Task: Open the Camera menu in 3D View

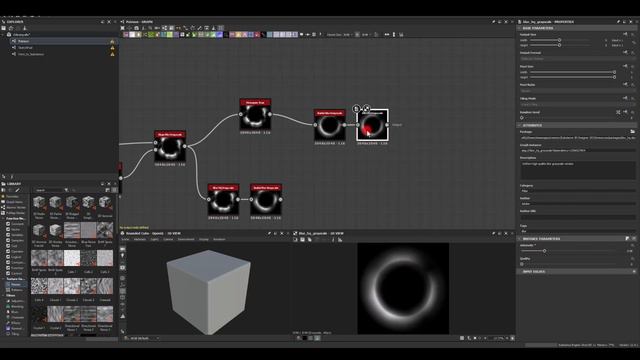Action: (x=168, y=240)
